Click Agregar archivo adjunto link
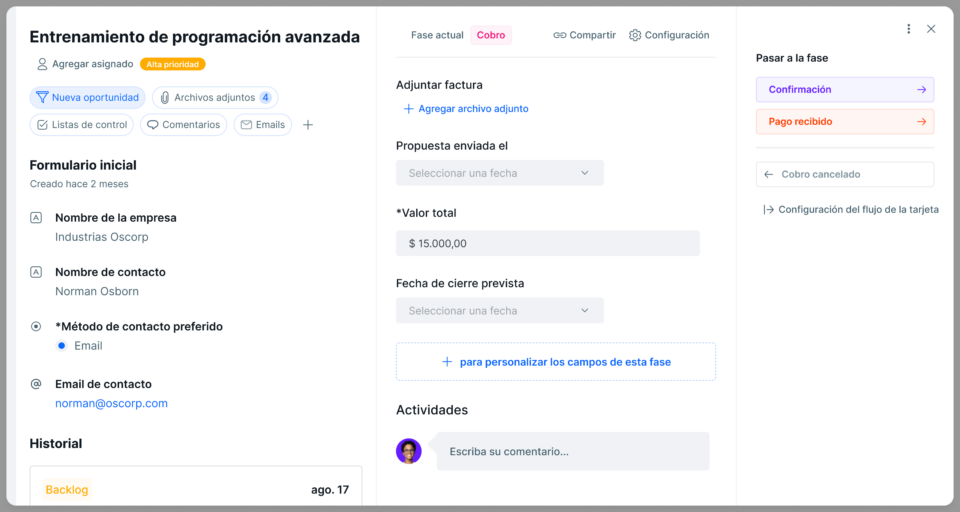 point(466,109)
